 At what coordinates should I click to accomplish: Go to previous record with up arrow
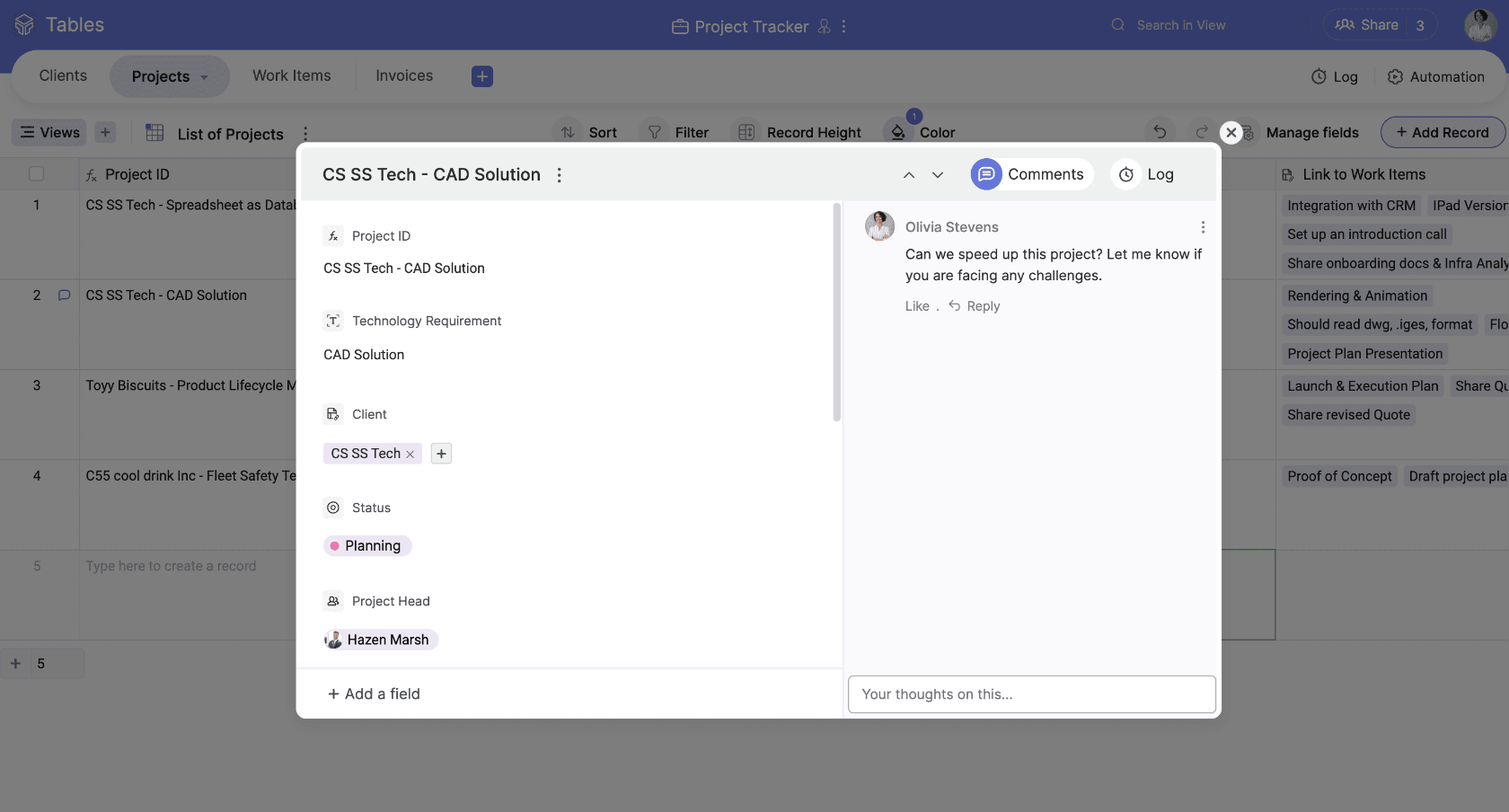click(x=909, y=175)
